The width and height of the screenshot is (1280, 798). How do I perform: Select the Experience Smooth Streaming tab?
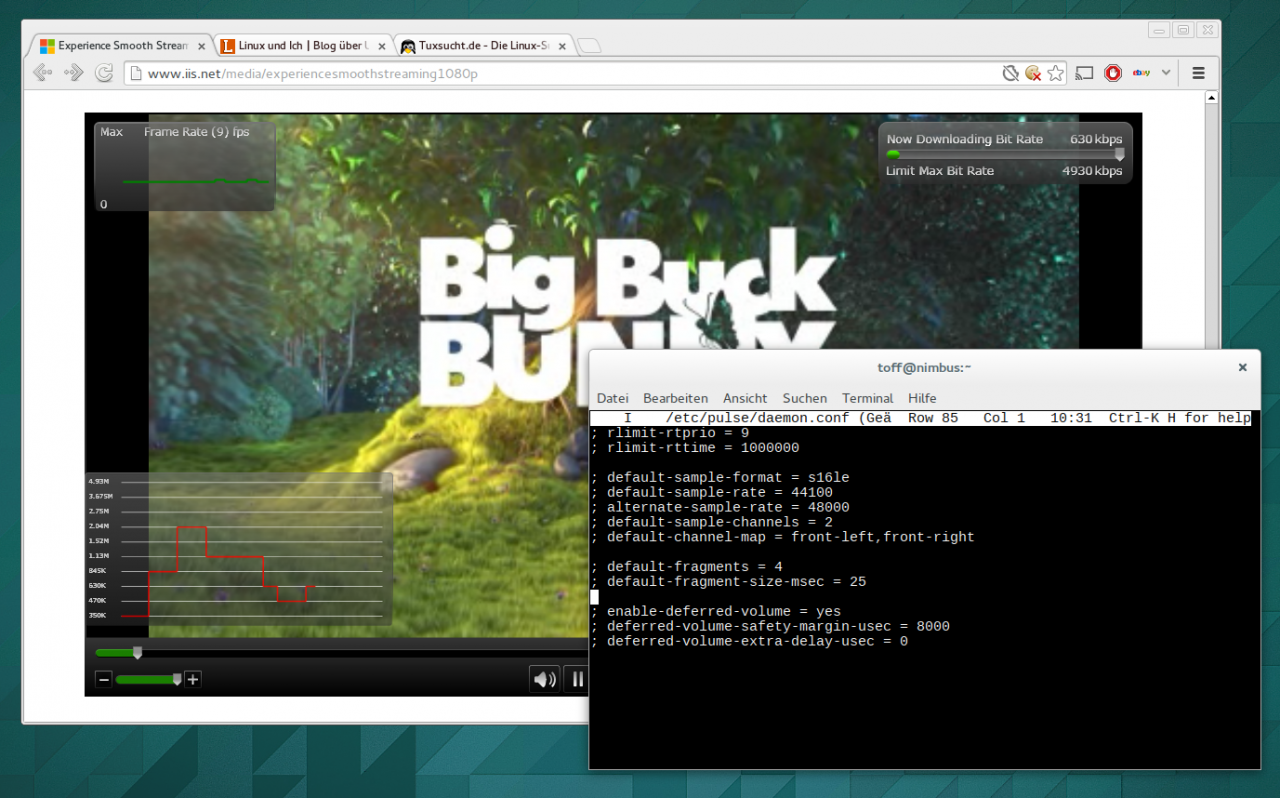pyautogui.click(x=123, y=46)
